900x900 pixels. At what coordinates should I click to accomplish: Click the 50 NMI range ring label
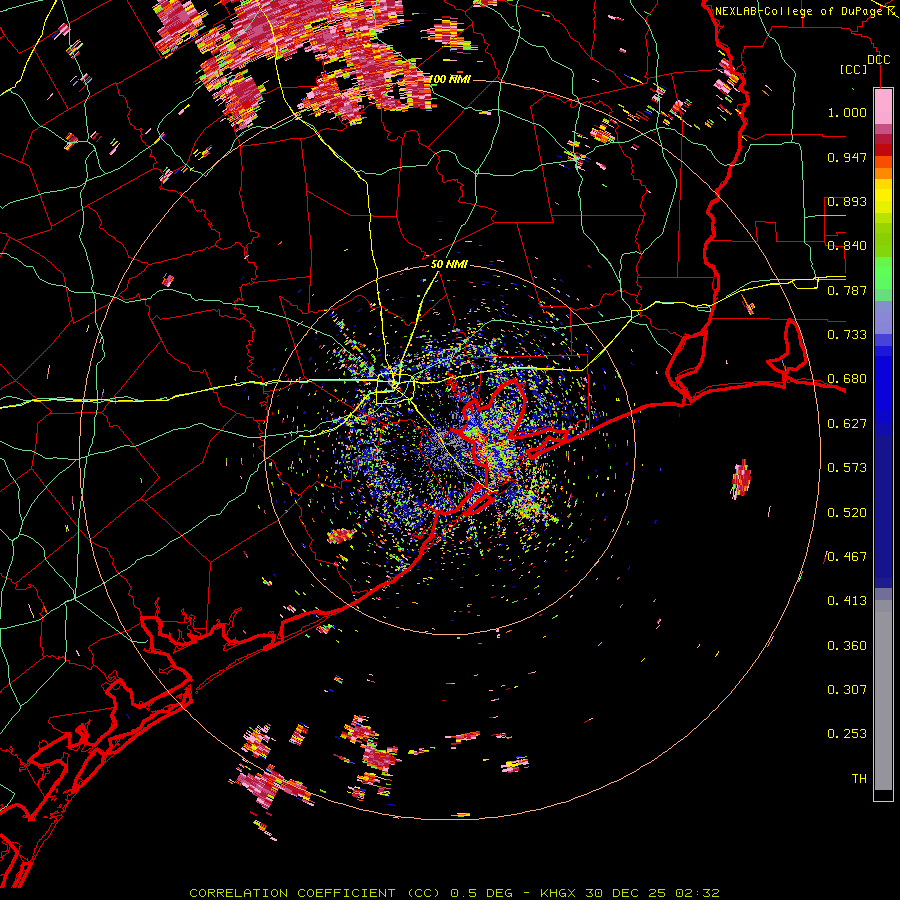tap(449, 265)
